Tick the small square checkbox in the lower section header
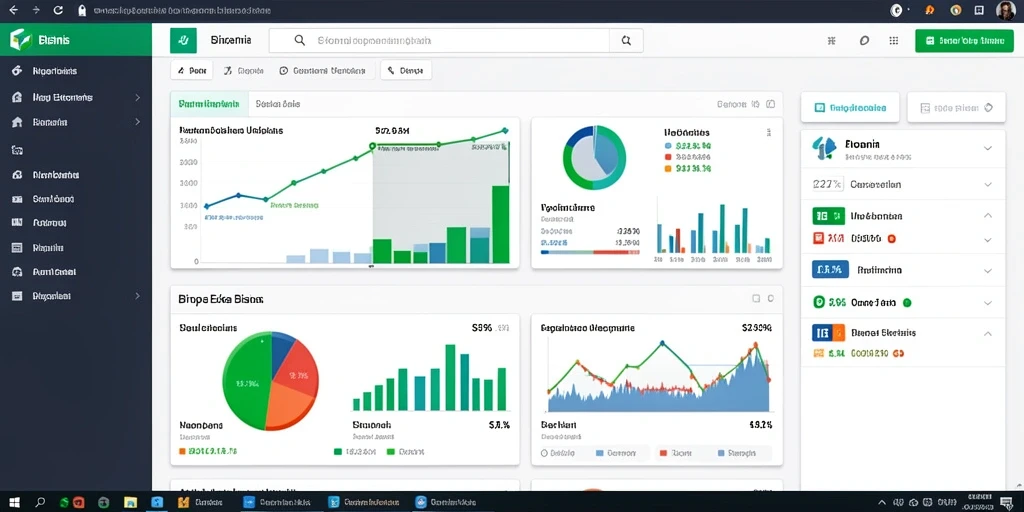 click(756, 298)
